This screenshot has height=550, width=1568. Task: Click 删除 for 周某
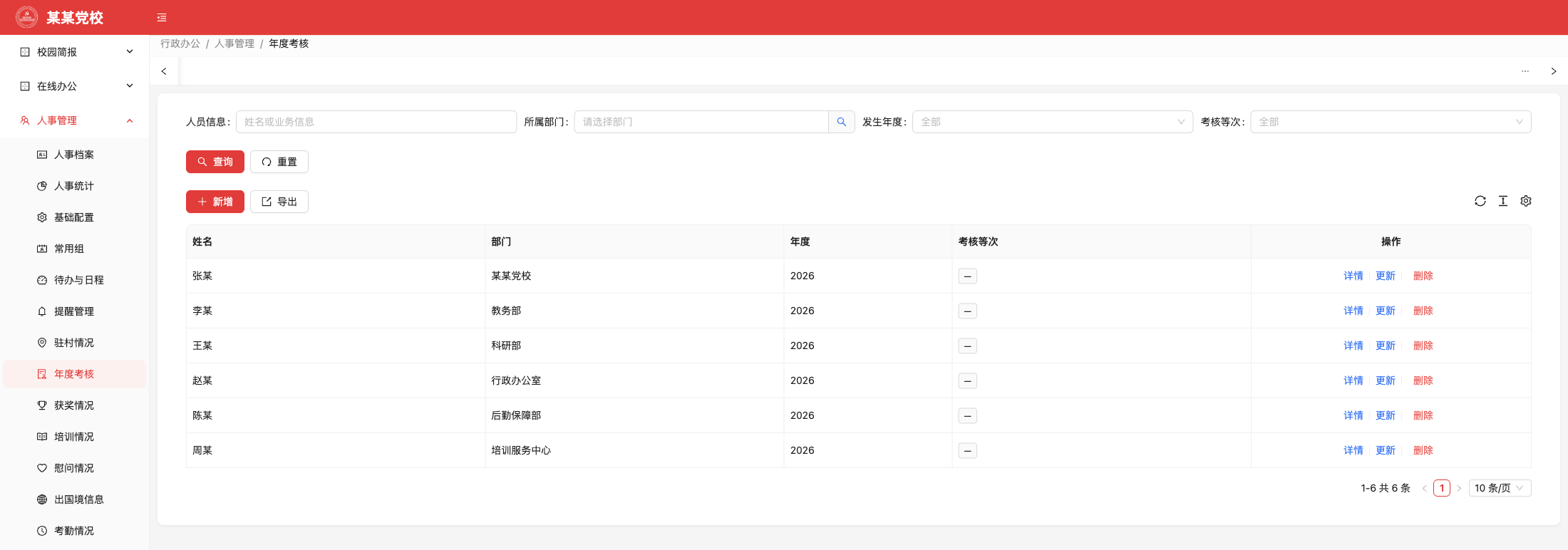point(1423,450)
